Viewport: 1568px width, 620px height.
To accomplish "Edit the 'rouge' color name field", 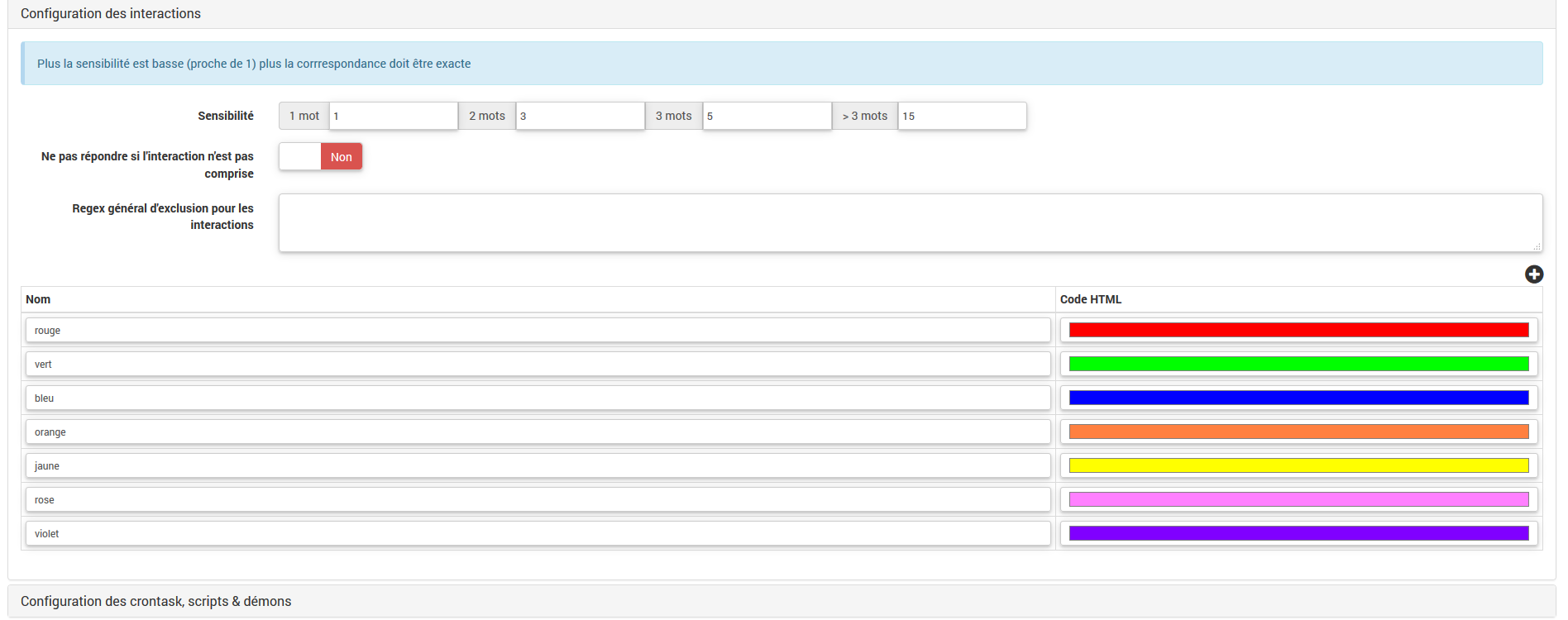I will pos(538,331).
